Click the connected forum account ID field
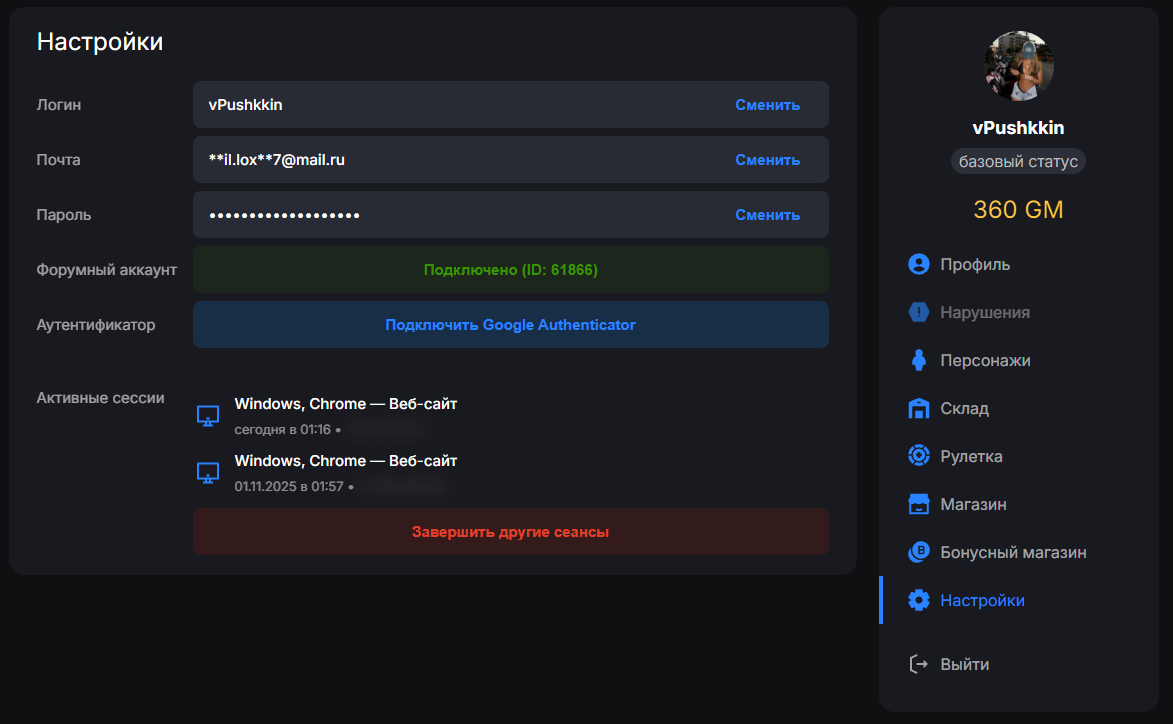The image size is (1173, 724). pos(510,270)
